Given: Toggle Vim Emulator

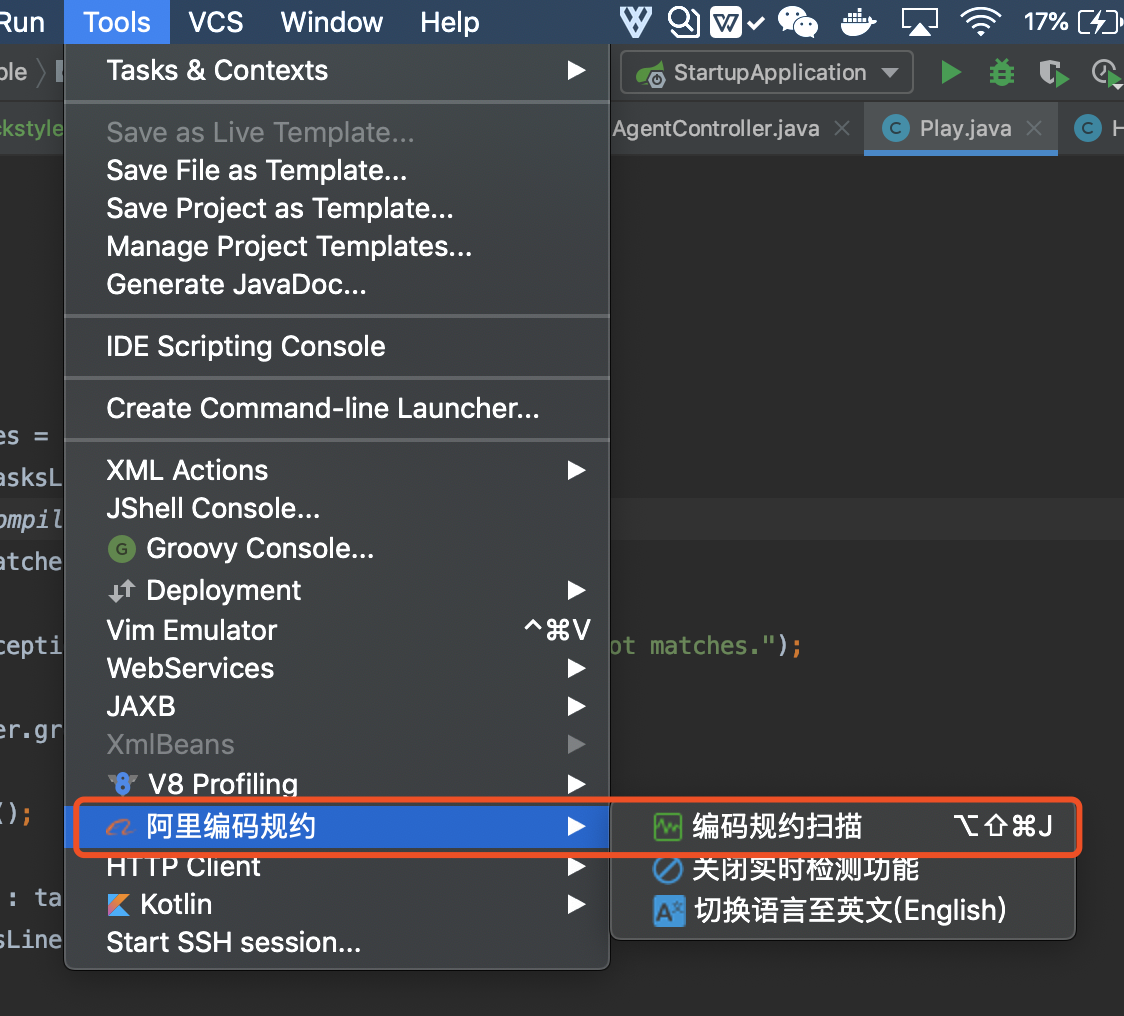Looking at the screenshot, I should pos(337,630).
